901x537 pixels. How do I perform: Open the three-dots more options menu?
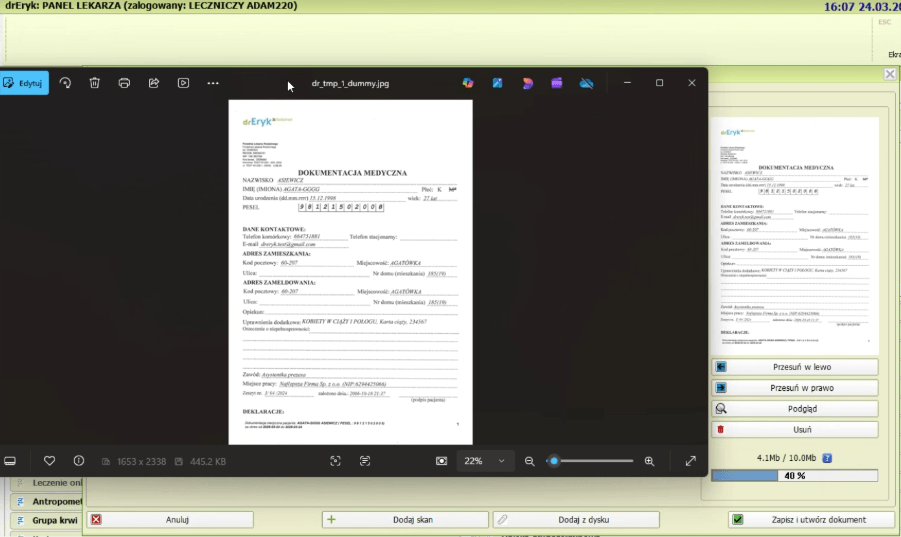[x=213, y=83]
